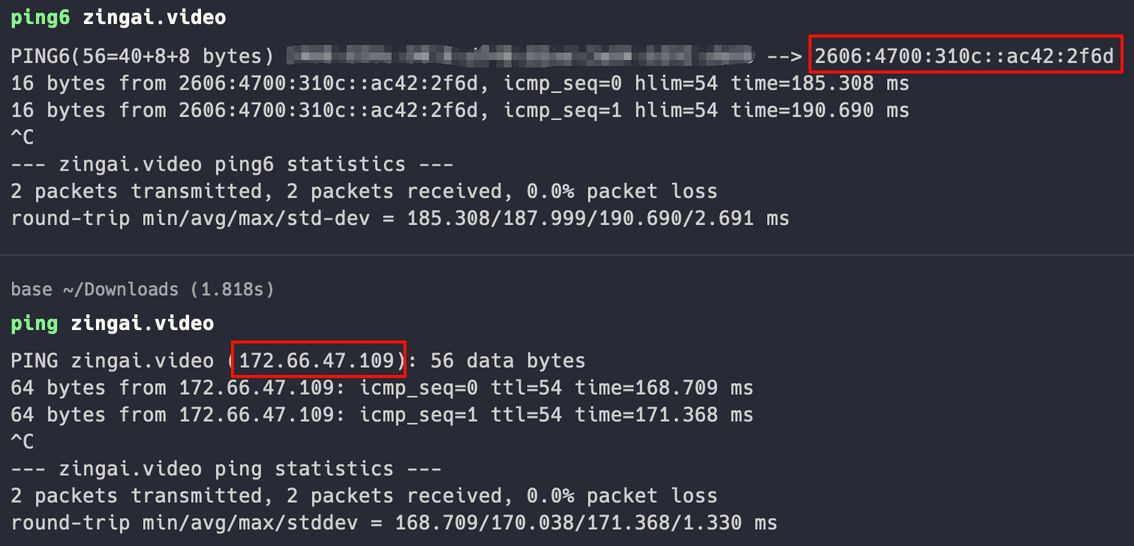Click the highlighted IPv4 address 172.66.47.109
The width and height of the screenshot is (1134, 546).
click(x=318, y=359)
